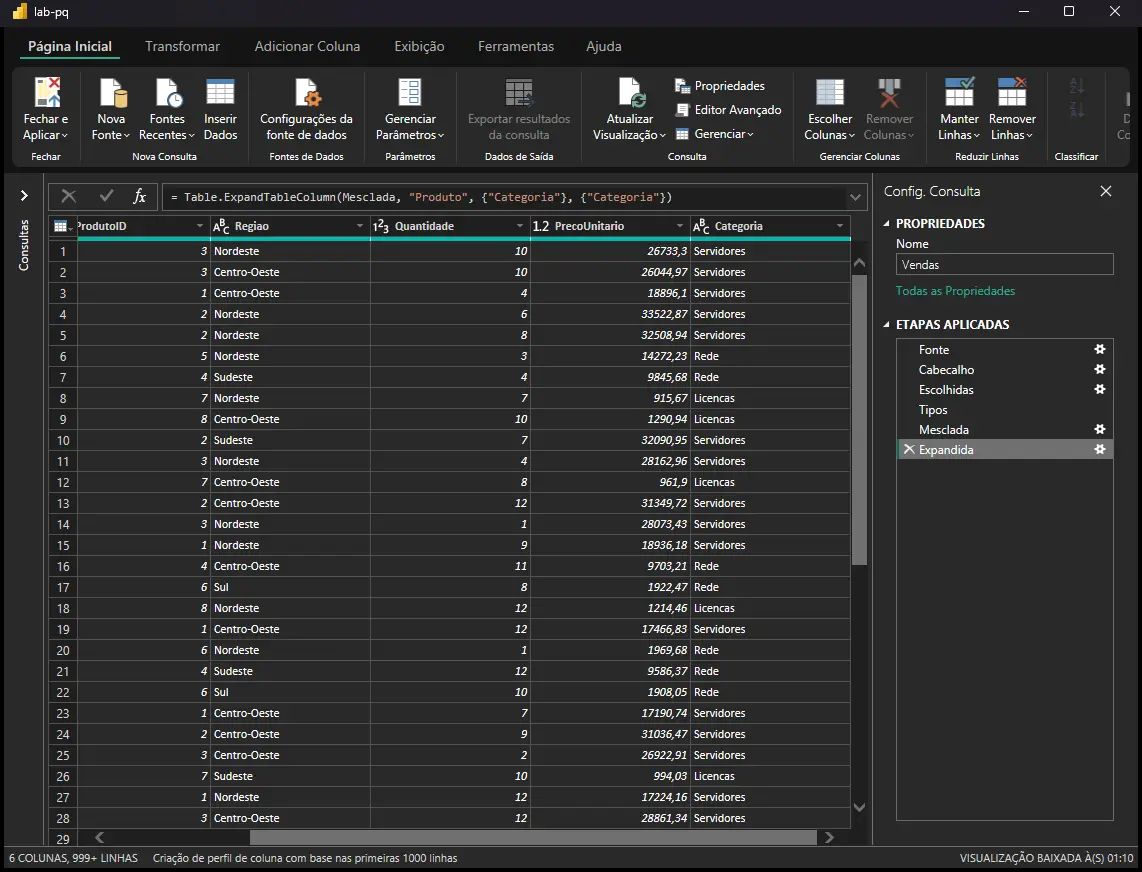Open the Editor Avançado
Viewport: 1142px width, 872px height.
coord(728,110)
